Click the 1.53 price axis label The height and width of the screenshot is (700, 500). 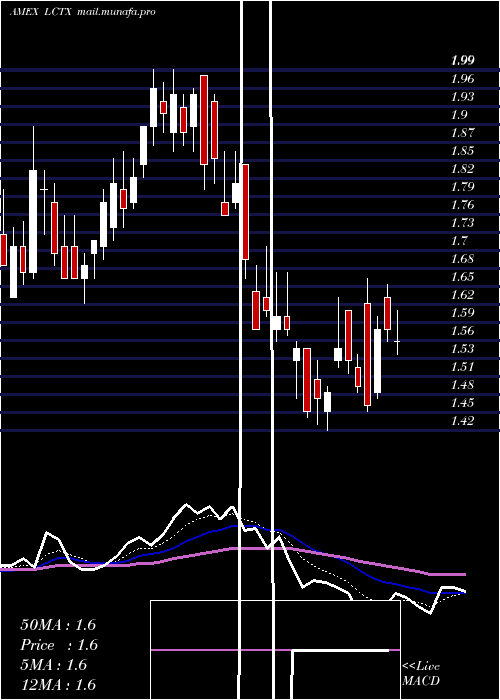pos(462,349)
